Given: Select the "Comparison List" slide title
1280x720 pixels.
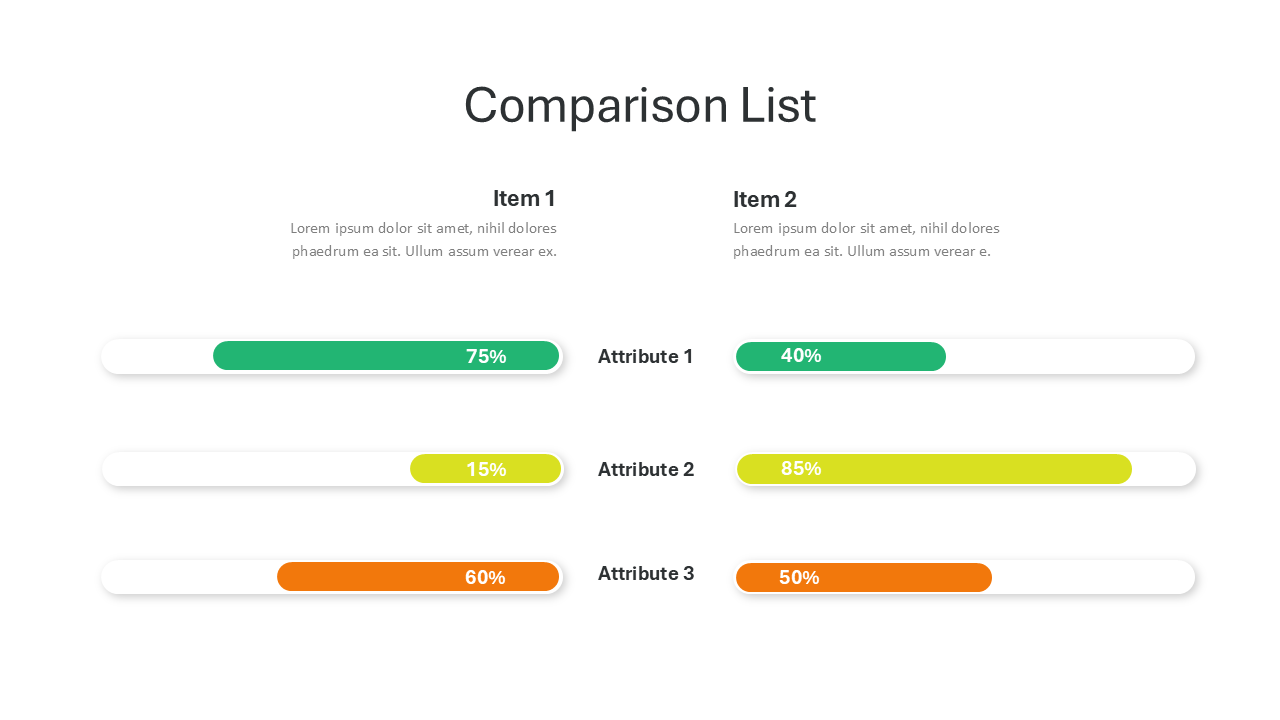Looking at the screenshot, I should [x=640, y=105].
